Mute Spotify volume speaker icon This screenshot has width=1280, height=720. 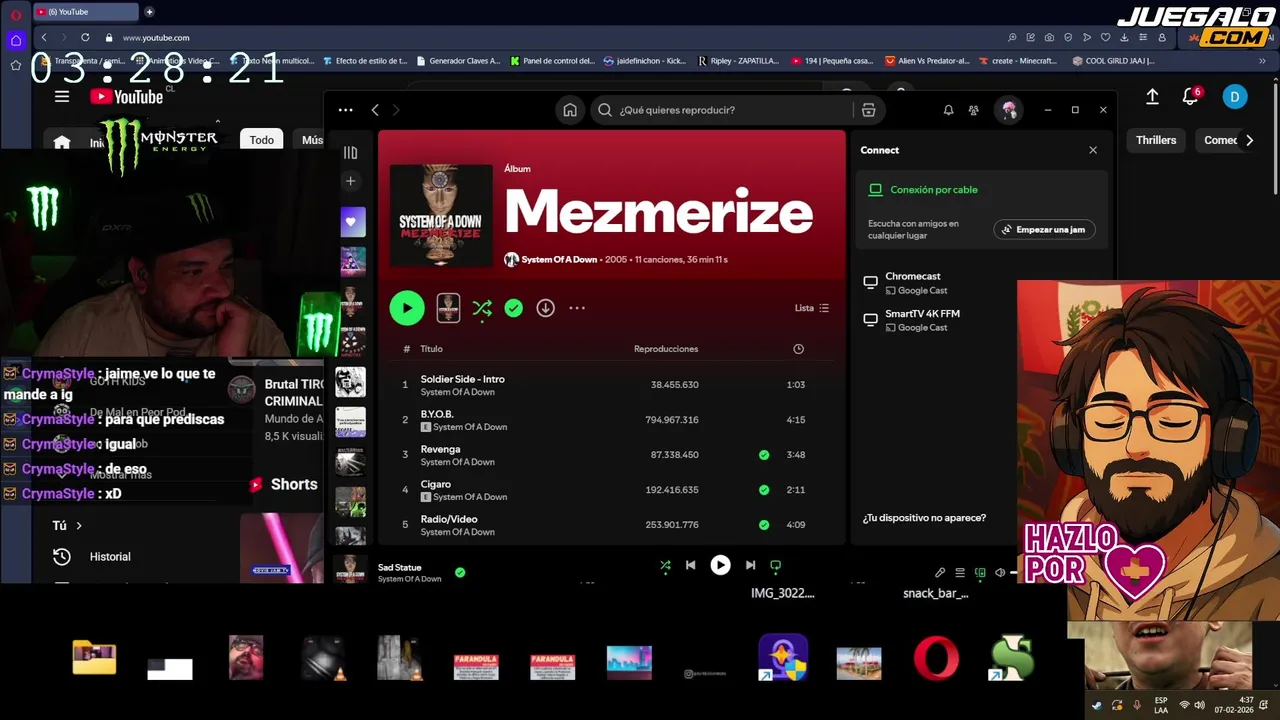1000,573
